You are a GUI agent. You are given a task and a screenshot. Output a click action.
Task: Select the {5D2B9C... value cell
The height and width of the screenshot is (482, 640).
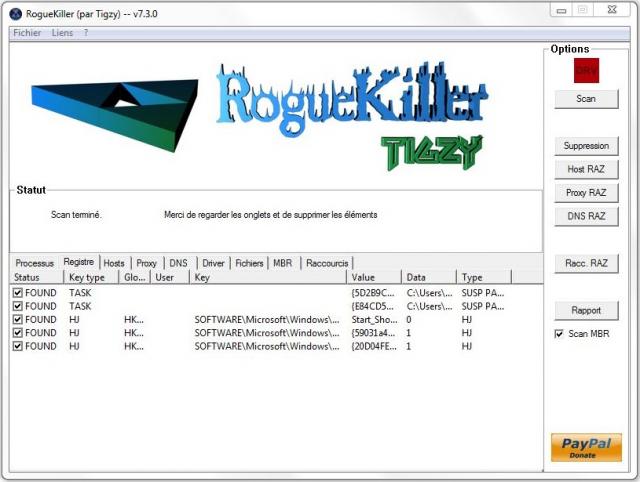tap(373, 293)
